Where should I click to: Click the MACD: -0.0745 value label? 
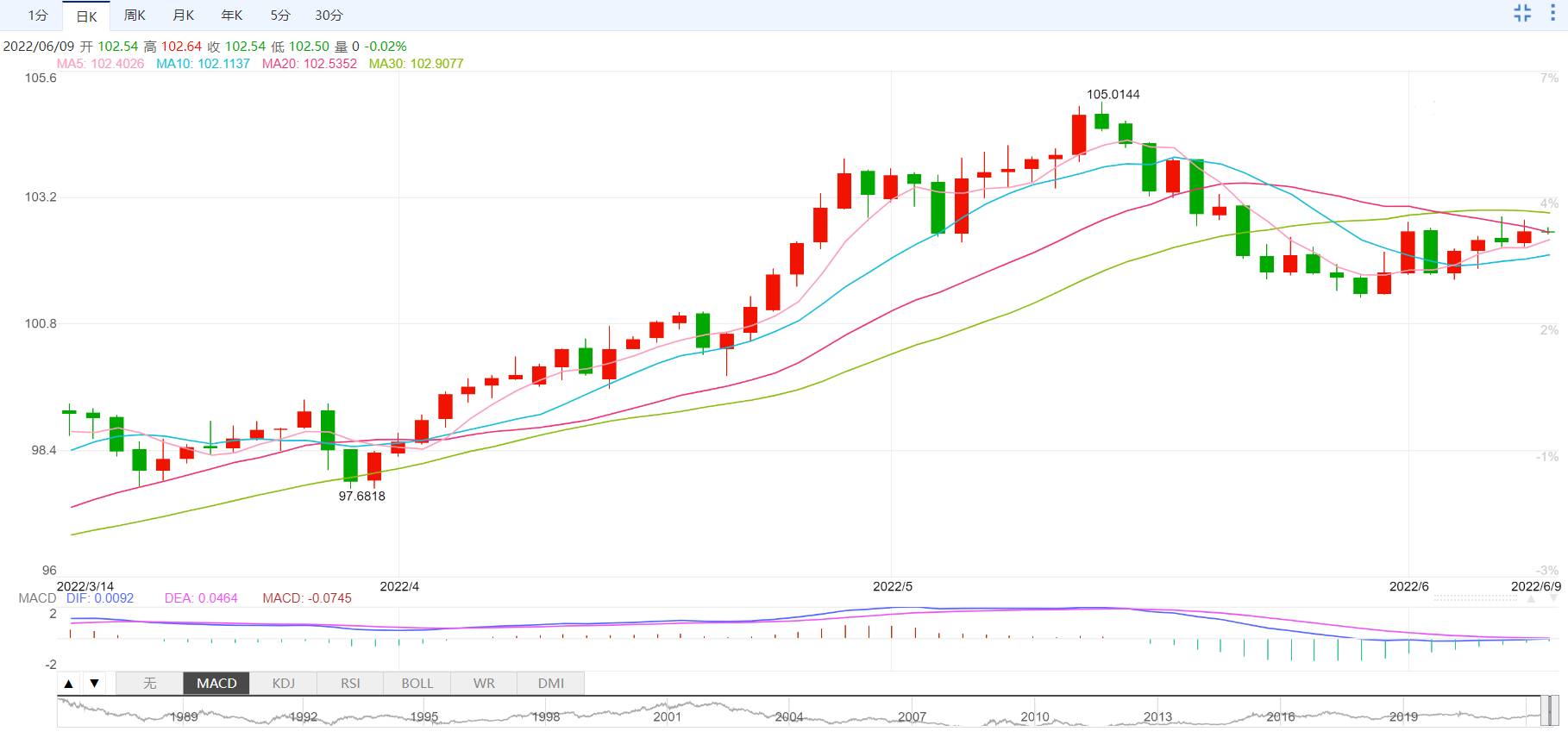click(x=307, y=598)
